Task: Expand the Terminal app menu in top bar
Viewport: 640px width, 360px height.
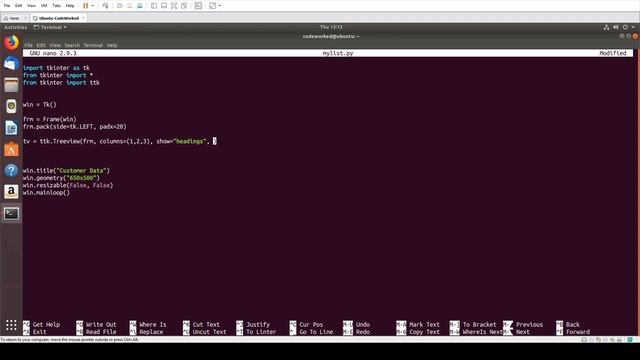Action: pyautogui.click(x=50, y=27)
